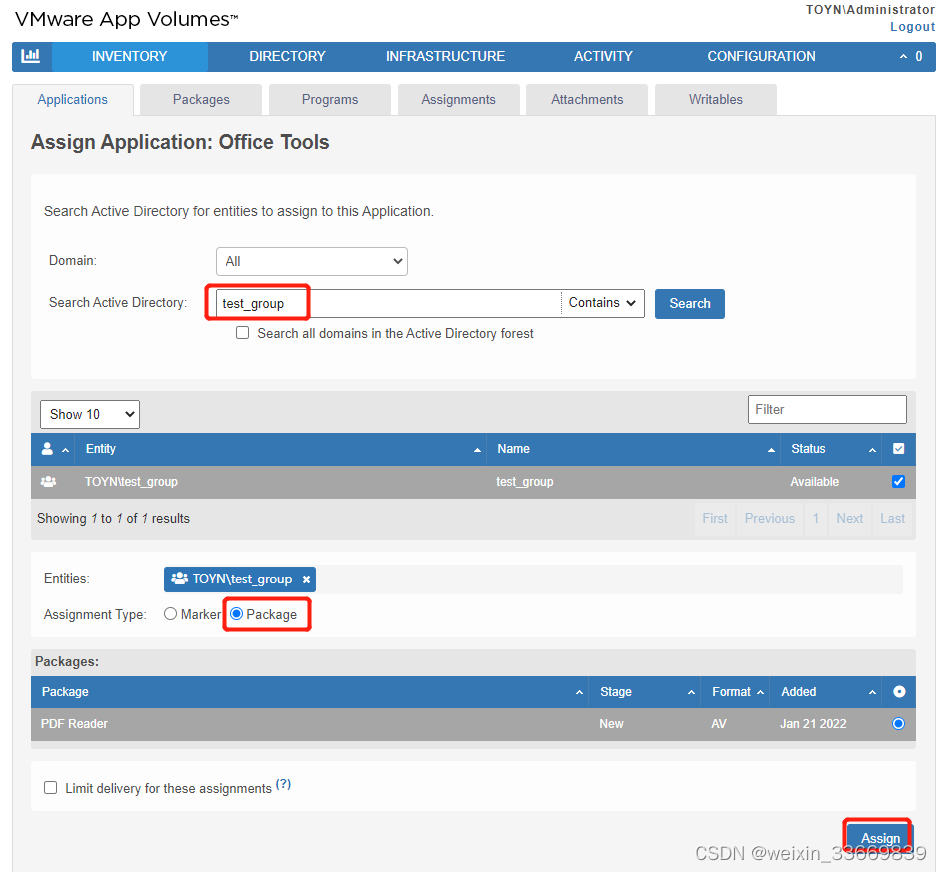Viewport: 942px width, 872px height.
Task: Sort by Status column arrow
Action: click(x=872, y=450)
